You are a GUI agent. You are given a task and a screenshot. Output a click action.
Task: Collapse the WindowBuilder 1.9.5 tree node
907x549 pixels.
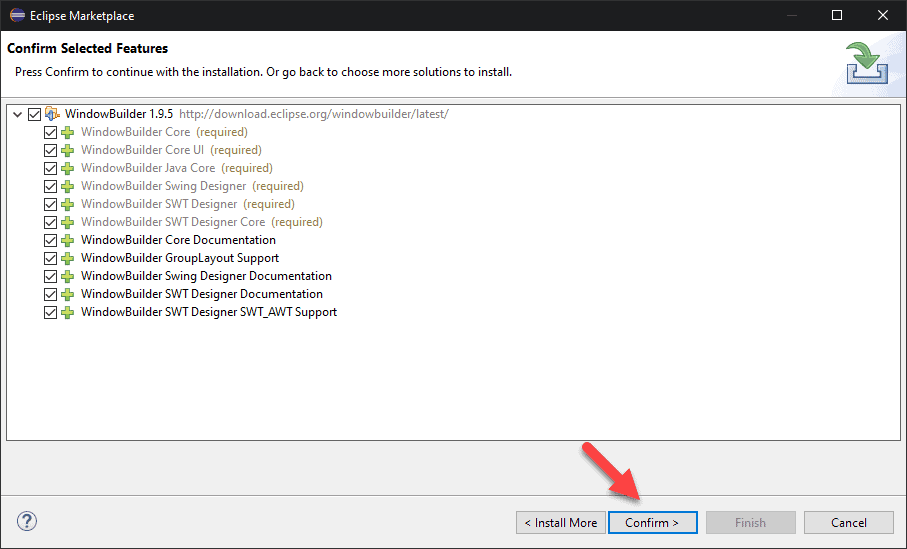18,115
